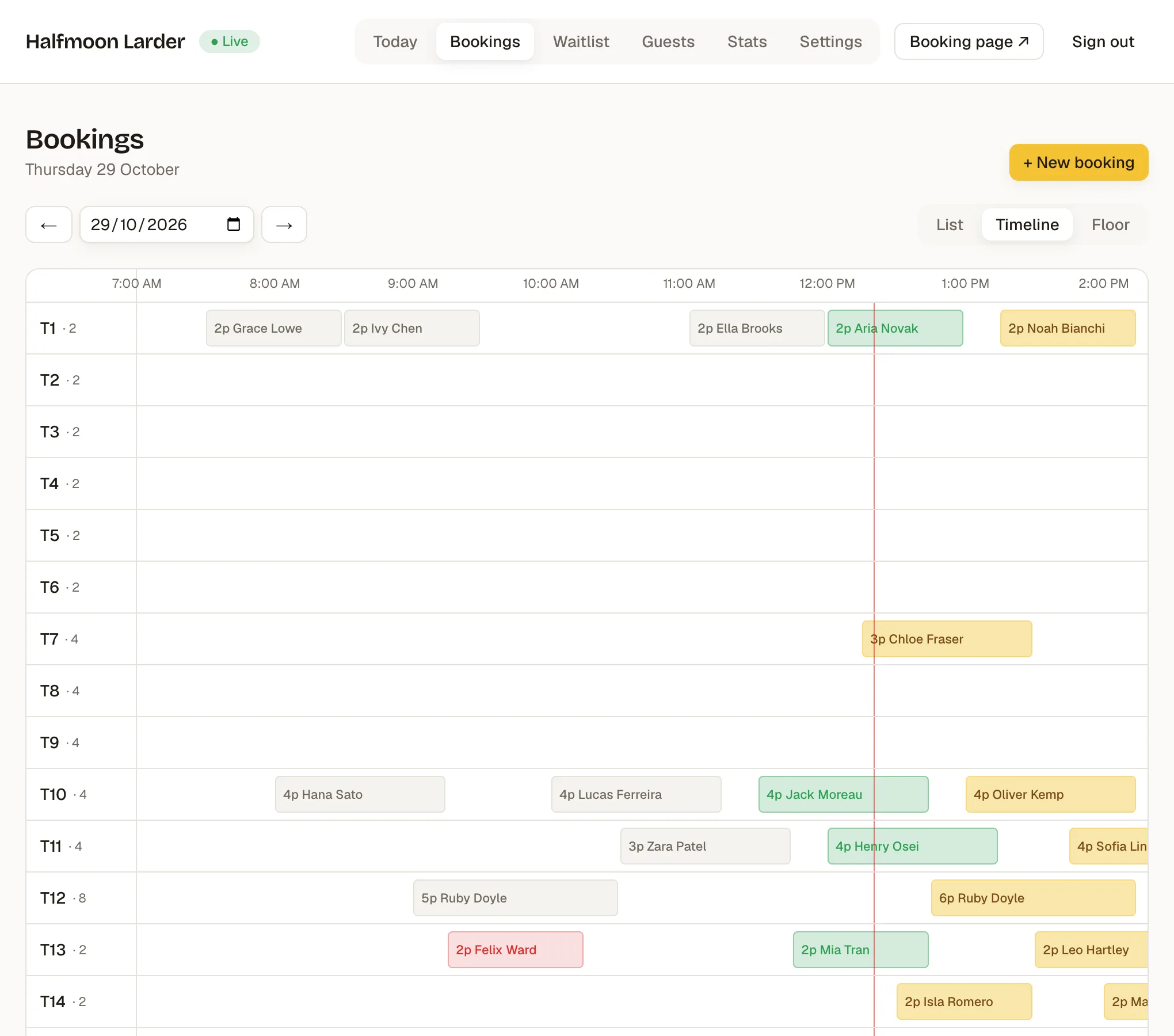1174x1036 pixels.
Task: Create a new booking
Action: (1079, 162)
